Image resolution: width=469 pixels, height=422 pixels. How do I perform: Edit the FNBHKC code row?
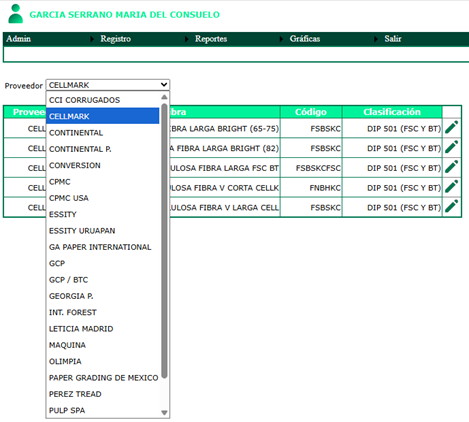452,187
